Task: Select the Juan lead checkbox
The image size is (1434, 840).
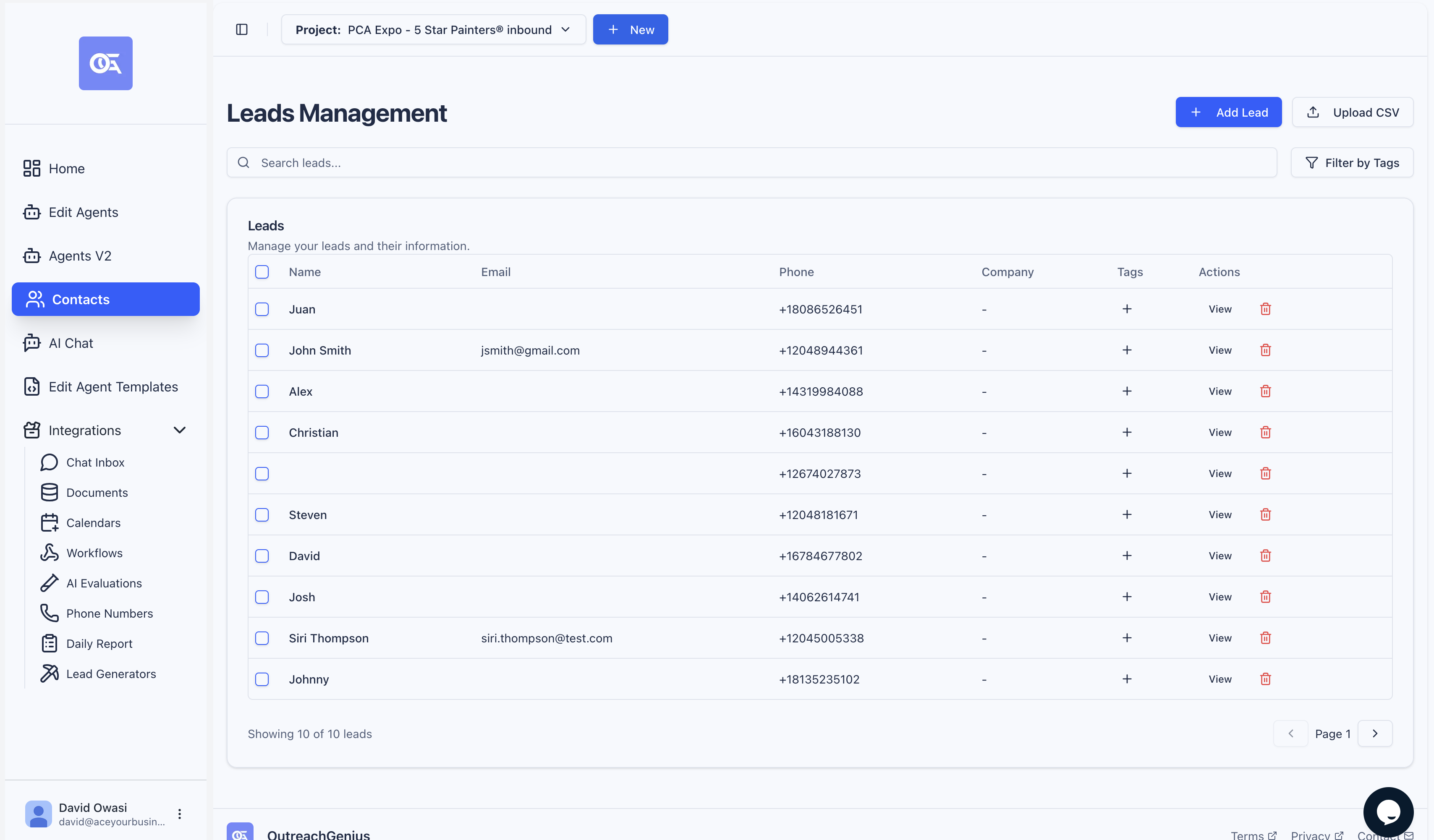Action: point(262,309)
